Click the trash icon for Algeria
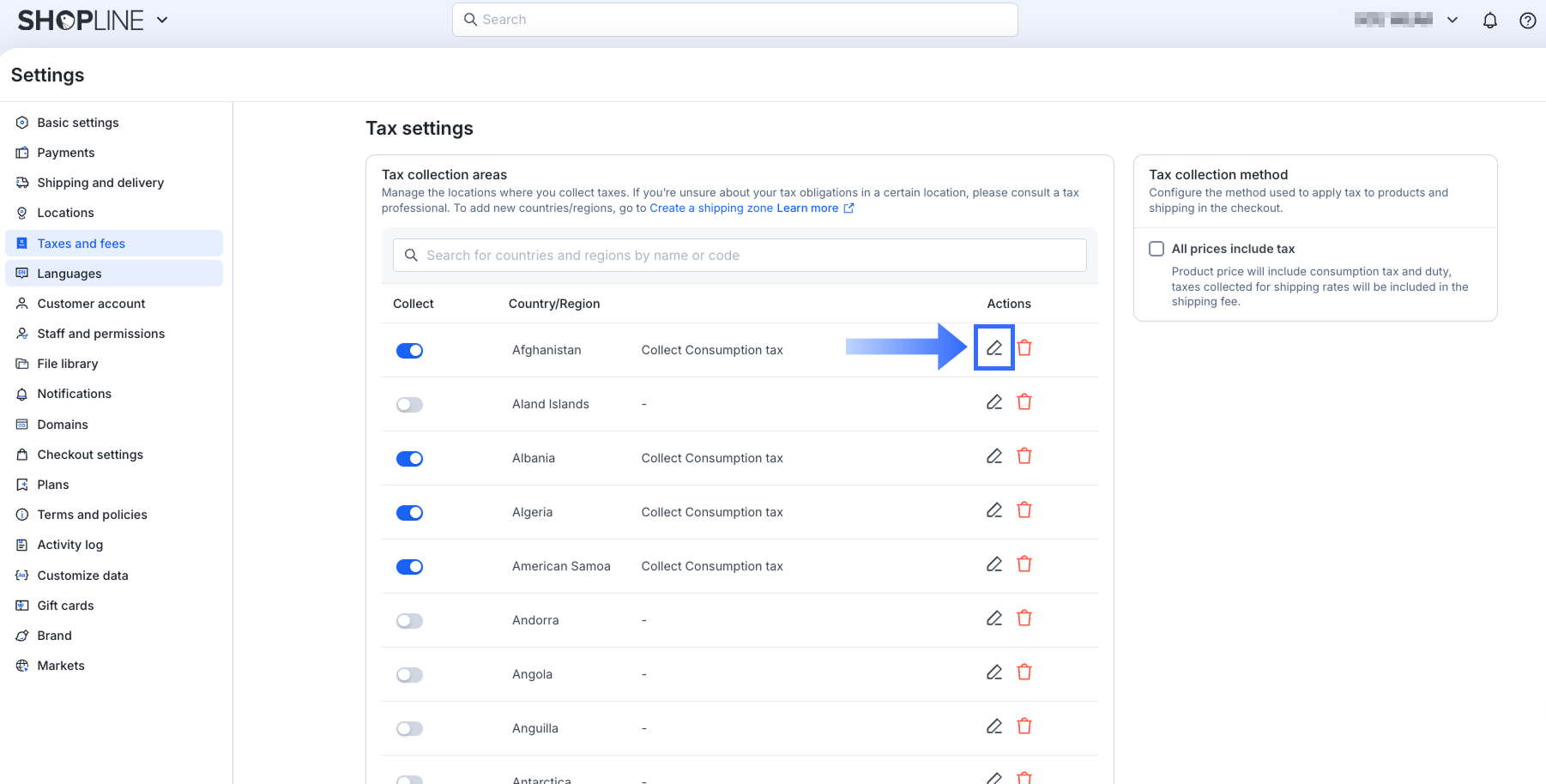The height and width of the screenshot is (784, 1546). pyautogui.click(x=1024, y=510)
